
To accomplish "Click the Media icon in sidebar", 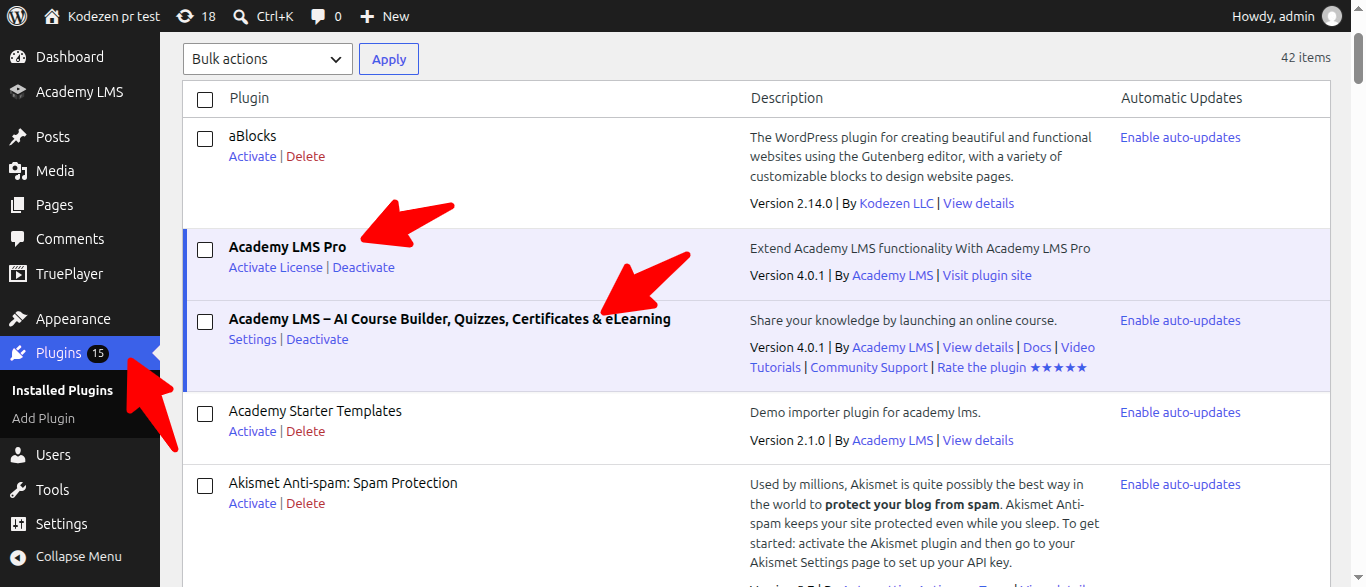I will 18,171.
